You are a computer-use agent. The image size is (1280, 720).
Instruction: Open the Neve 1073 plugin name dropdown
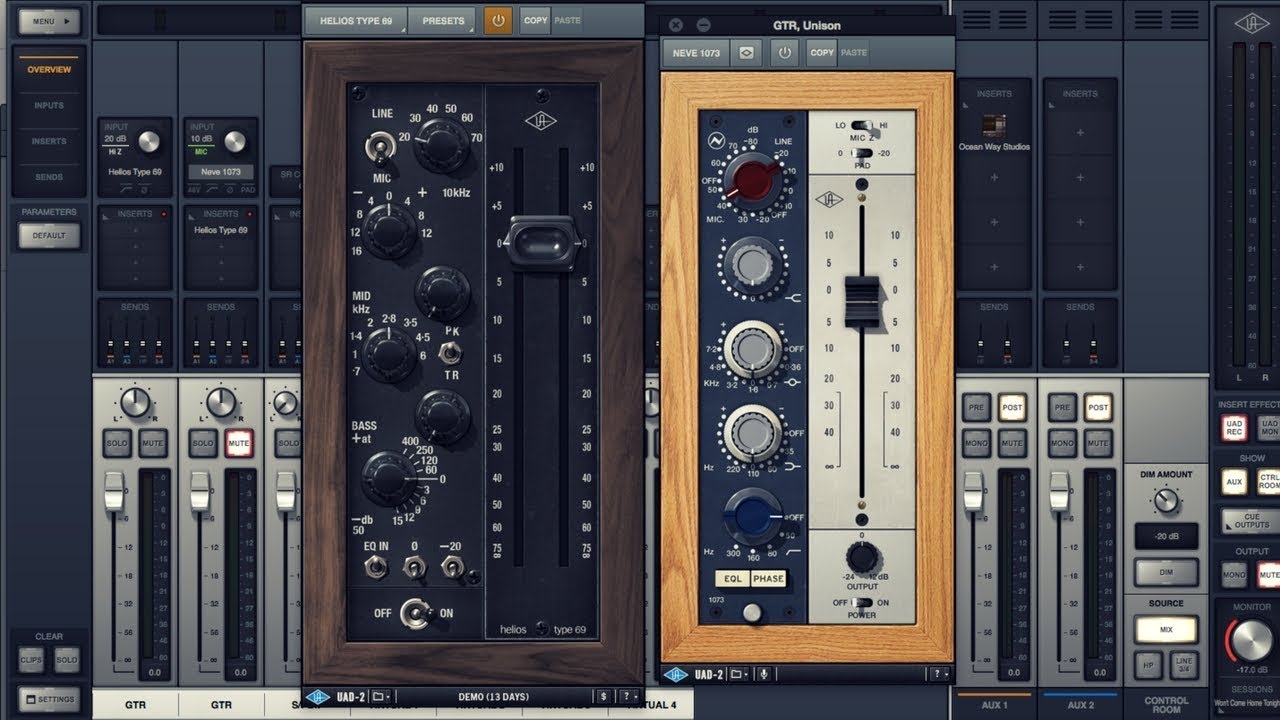pyautogui.click(x=695, y=52)
